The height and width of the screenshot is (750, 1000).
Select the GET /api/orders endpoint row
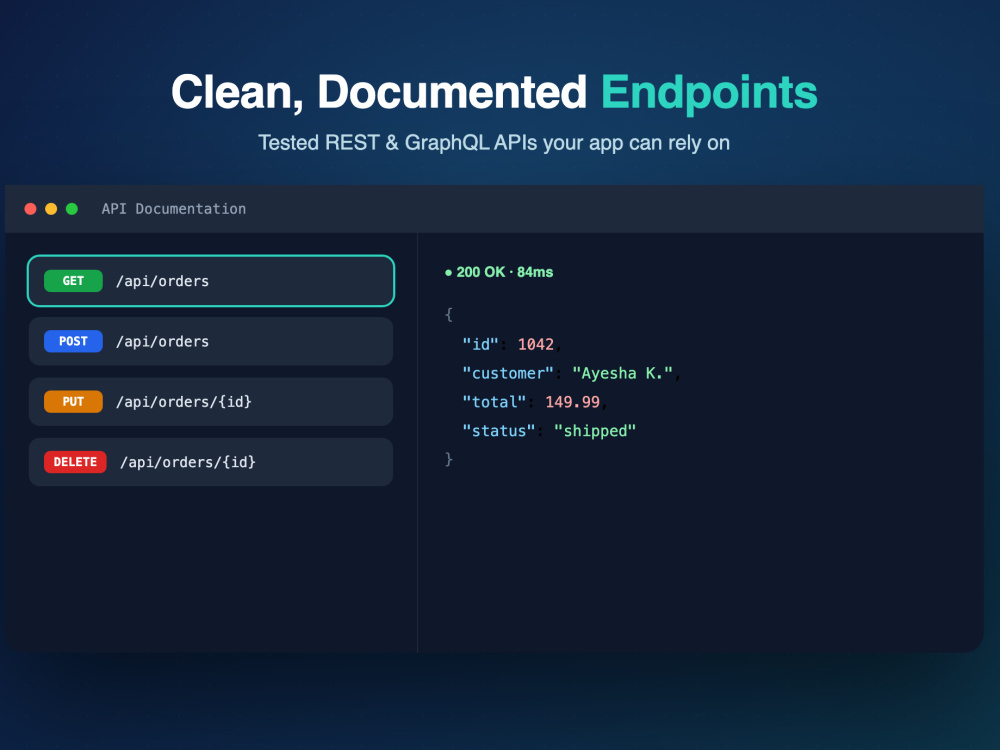point(210,281)
